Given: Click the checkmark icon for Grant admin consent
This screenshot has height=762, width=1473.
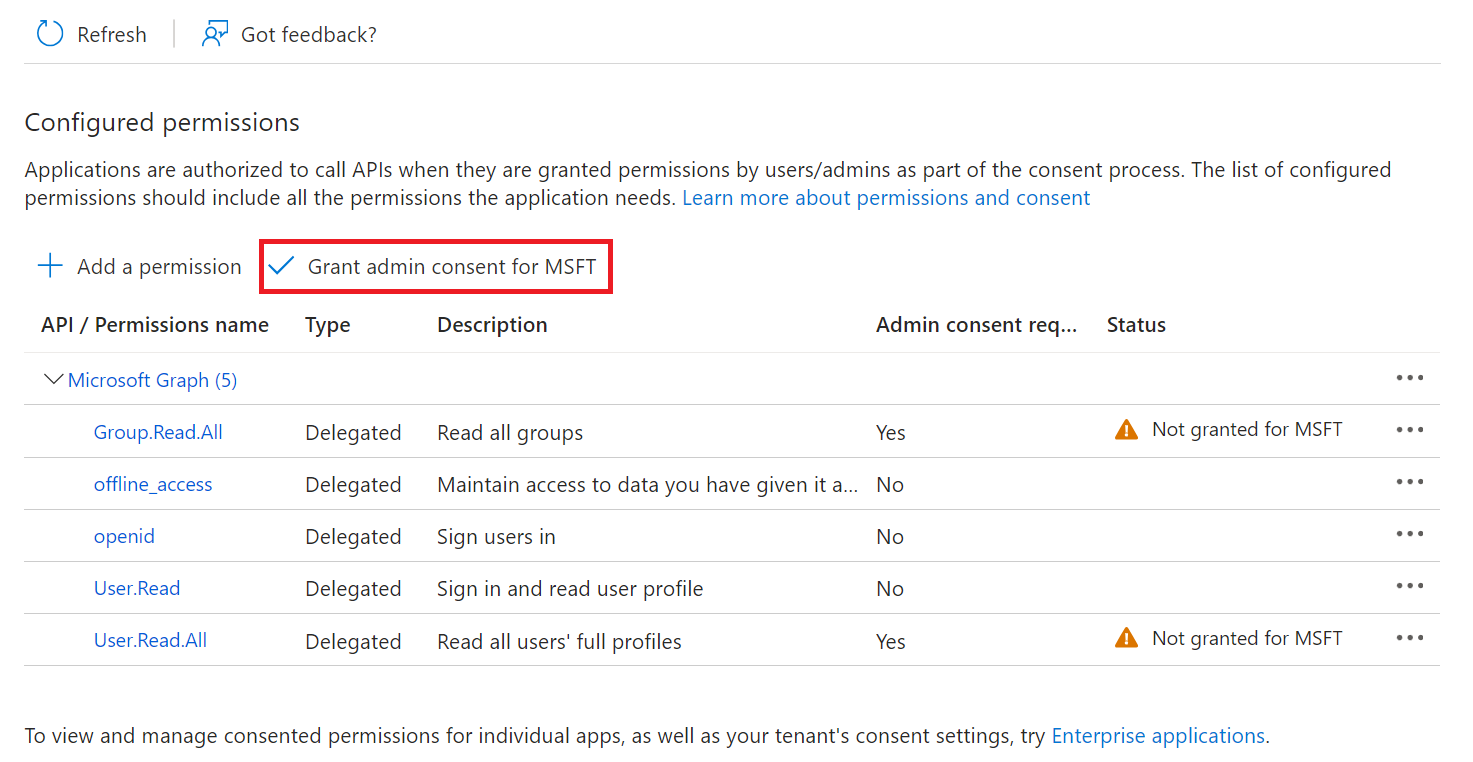Looking at the screenshot, I should pyautogui.click(x=282, y=266).
